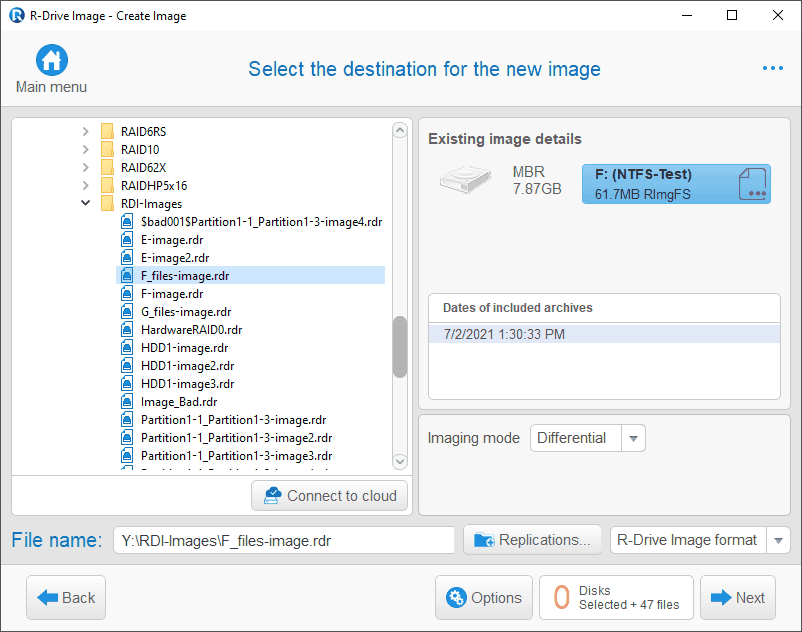This screenshot has height=632, width=802.
Task: Select the RAIDHP5x16 folder icon
Action: point(107,185)
